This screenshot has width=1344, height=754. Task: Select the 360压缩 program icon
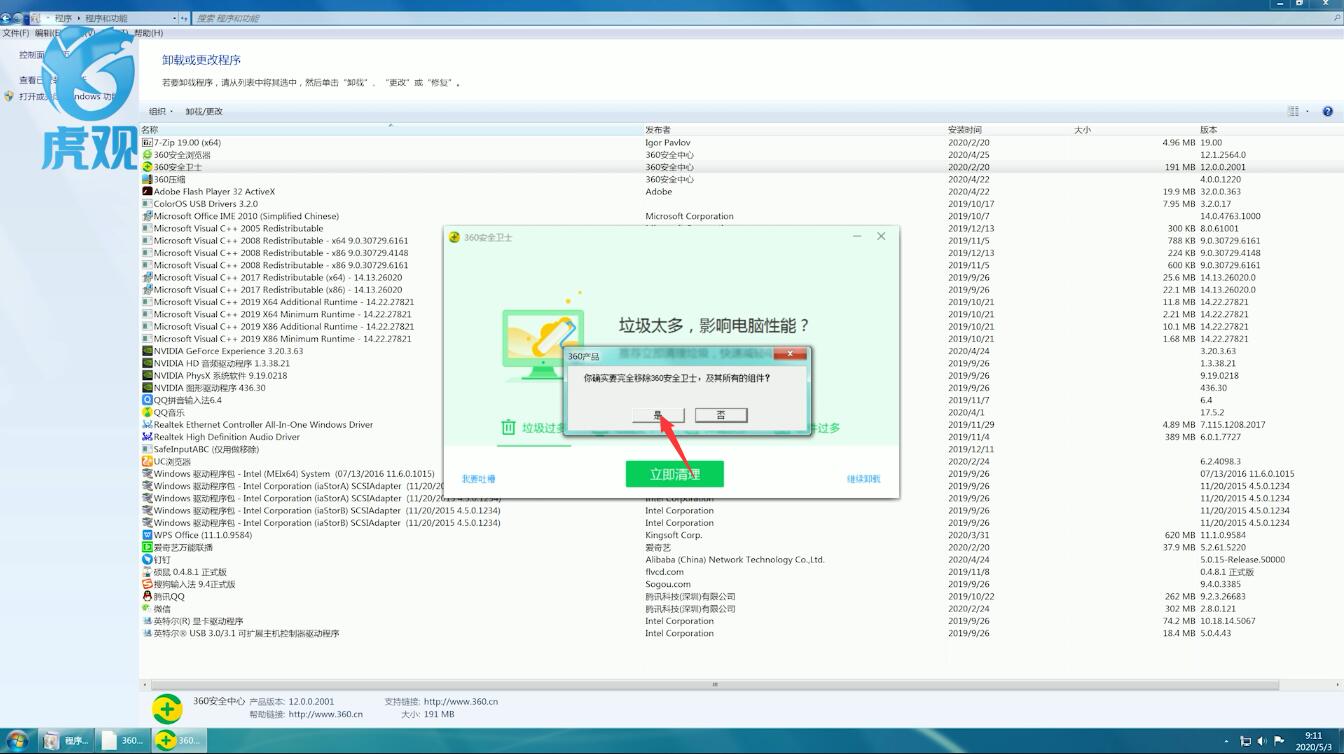147,179
